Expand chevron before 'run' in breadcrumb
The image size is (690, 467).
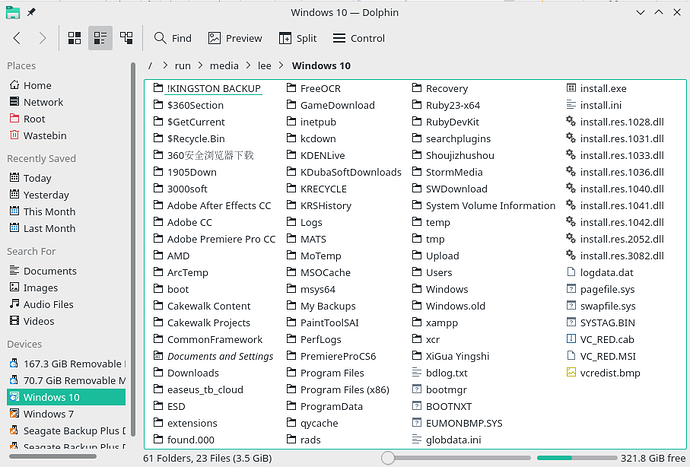click(x=165, y=65)
